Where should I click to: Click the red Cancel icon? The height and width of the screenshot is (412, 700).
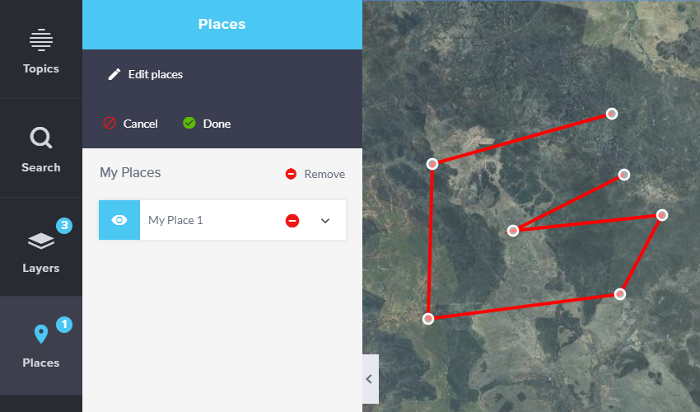pos(110,124)
